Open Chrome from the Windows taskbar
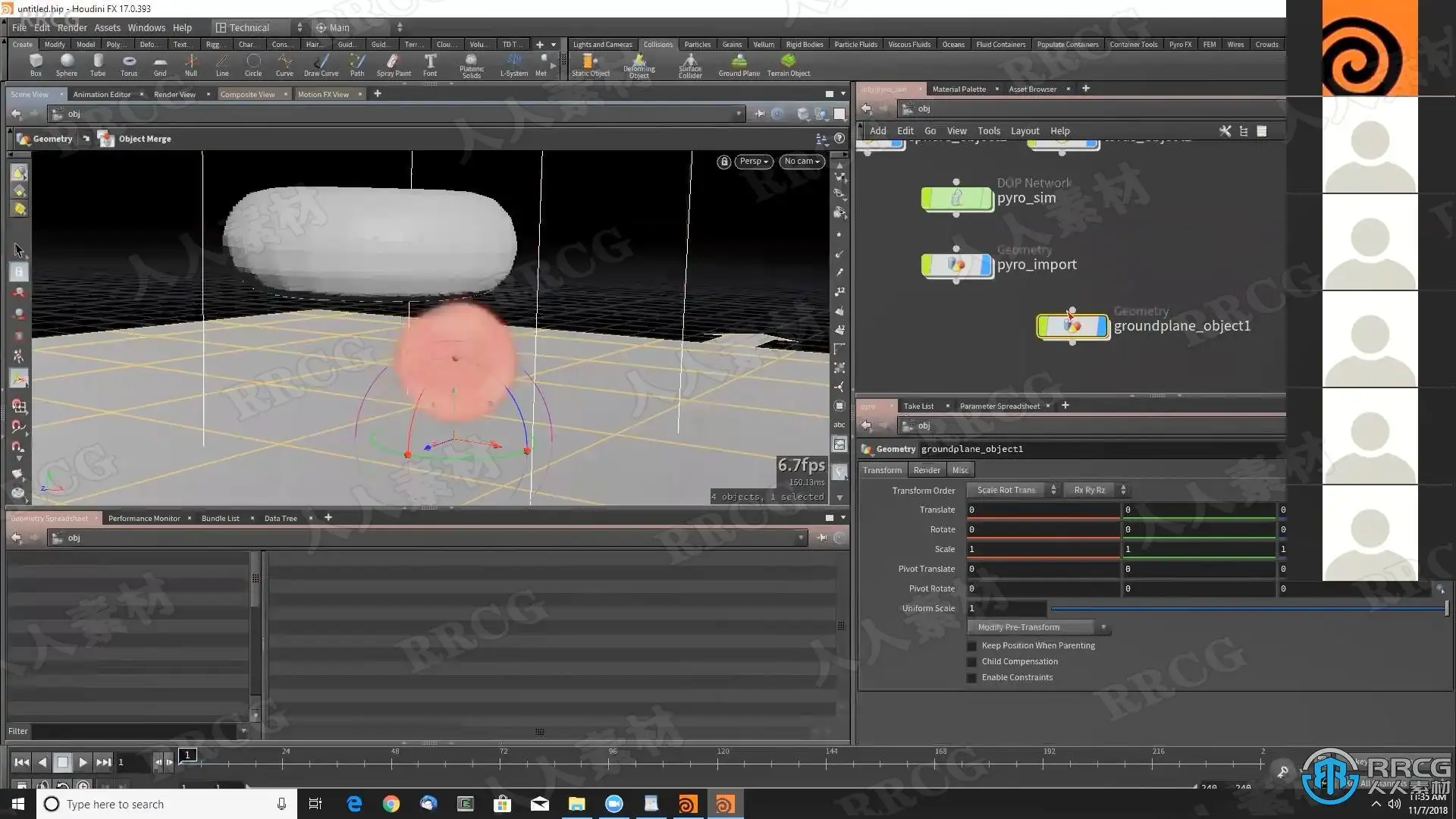1456x819 pixels. [x=391, y=804]
